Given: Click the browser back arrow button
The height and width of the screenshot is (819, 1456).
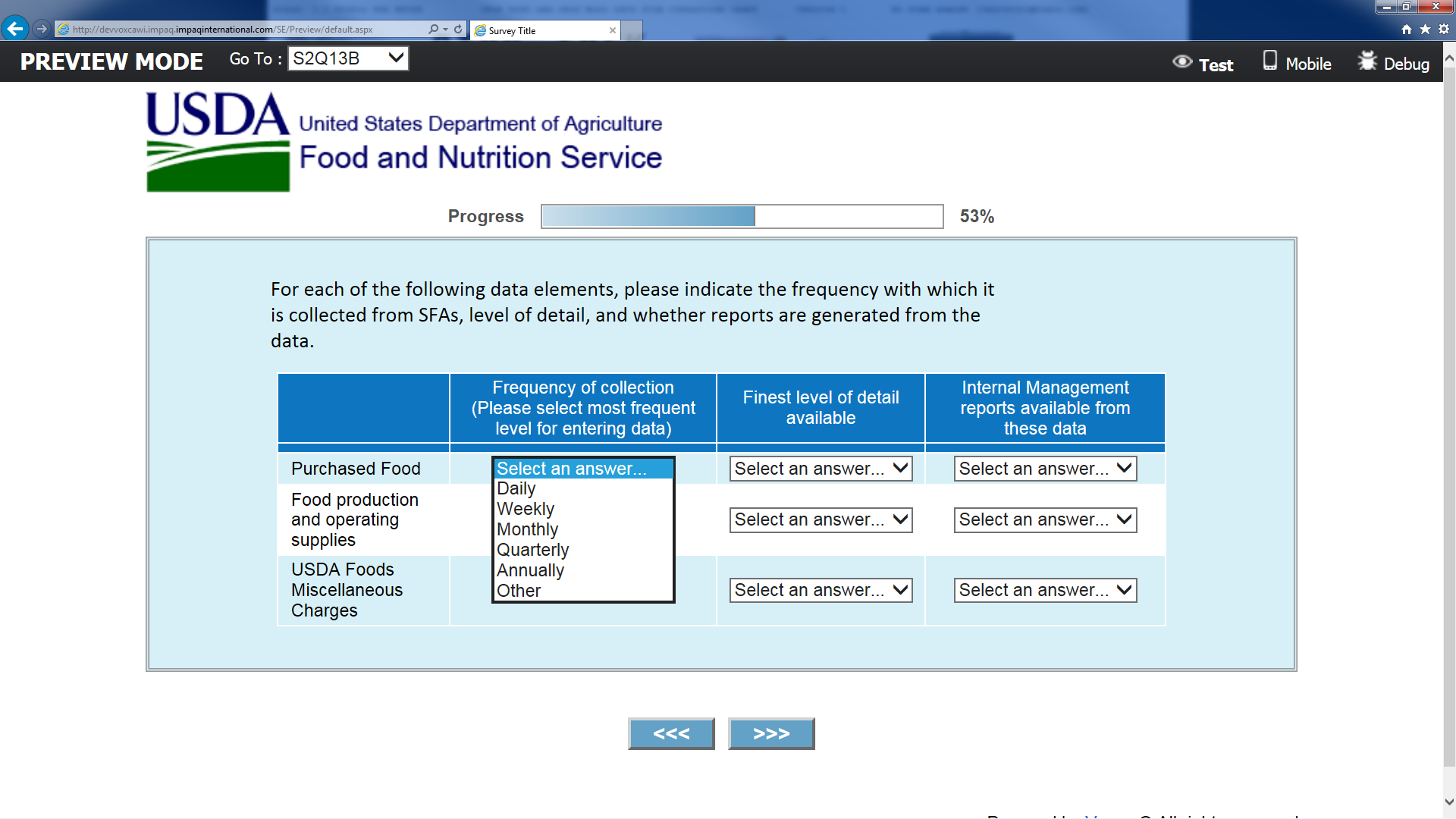Looking at the screenshot, I should click(x=14, y=29).
